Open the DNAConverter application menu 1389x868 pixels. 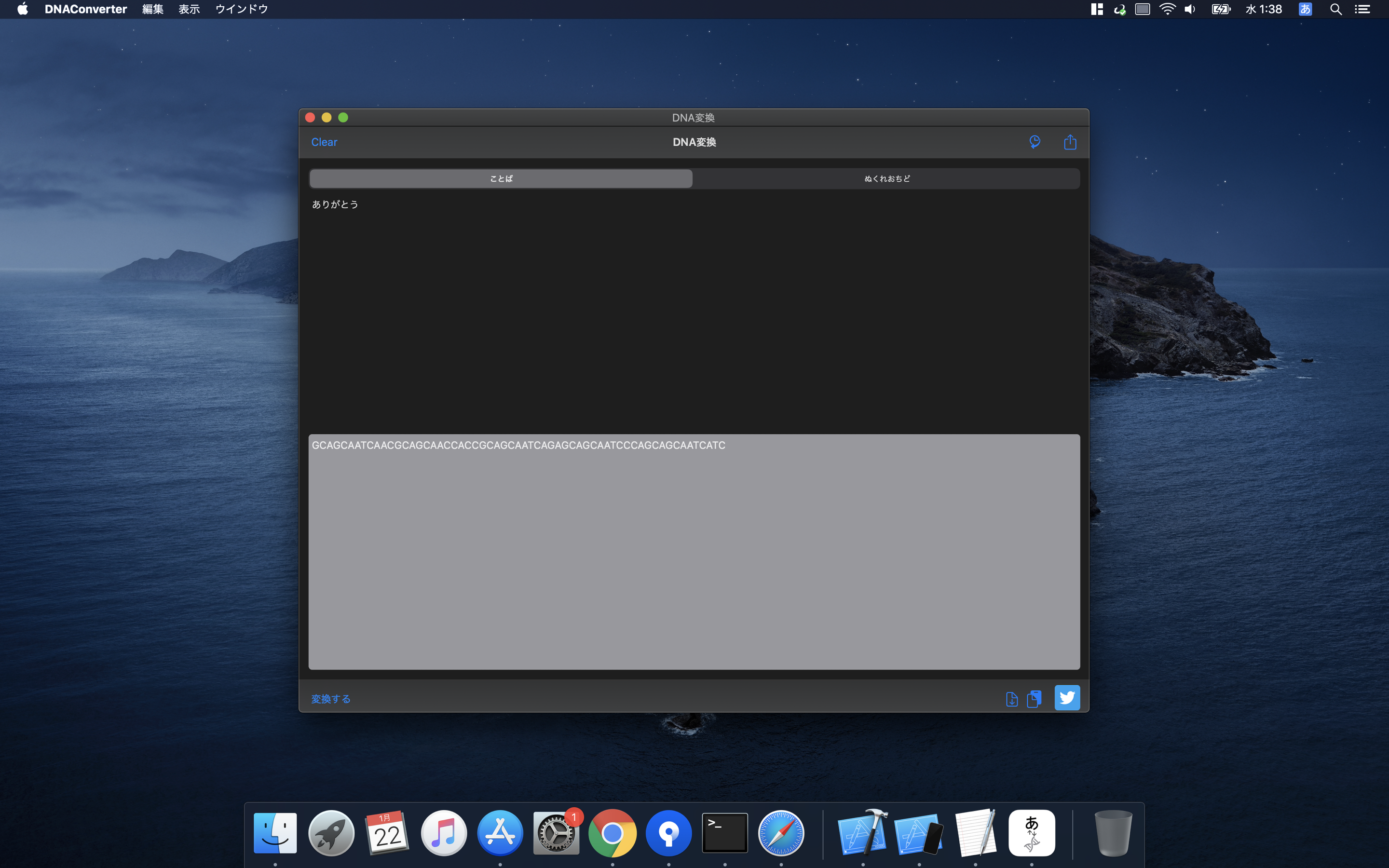(85, 9)
